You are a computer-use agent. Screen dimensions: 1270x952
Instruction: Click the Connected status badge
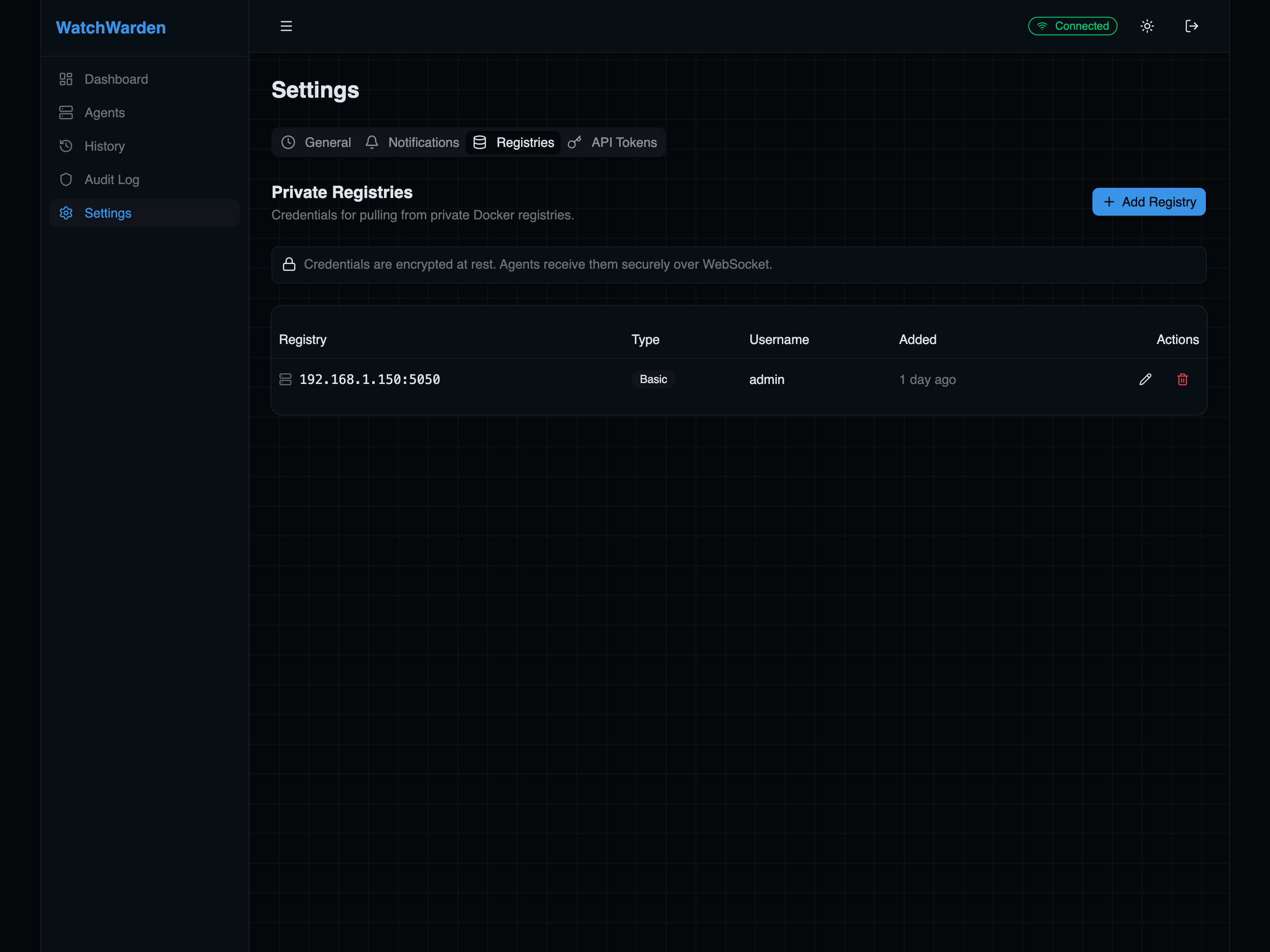1072,26
